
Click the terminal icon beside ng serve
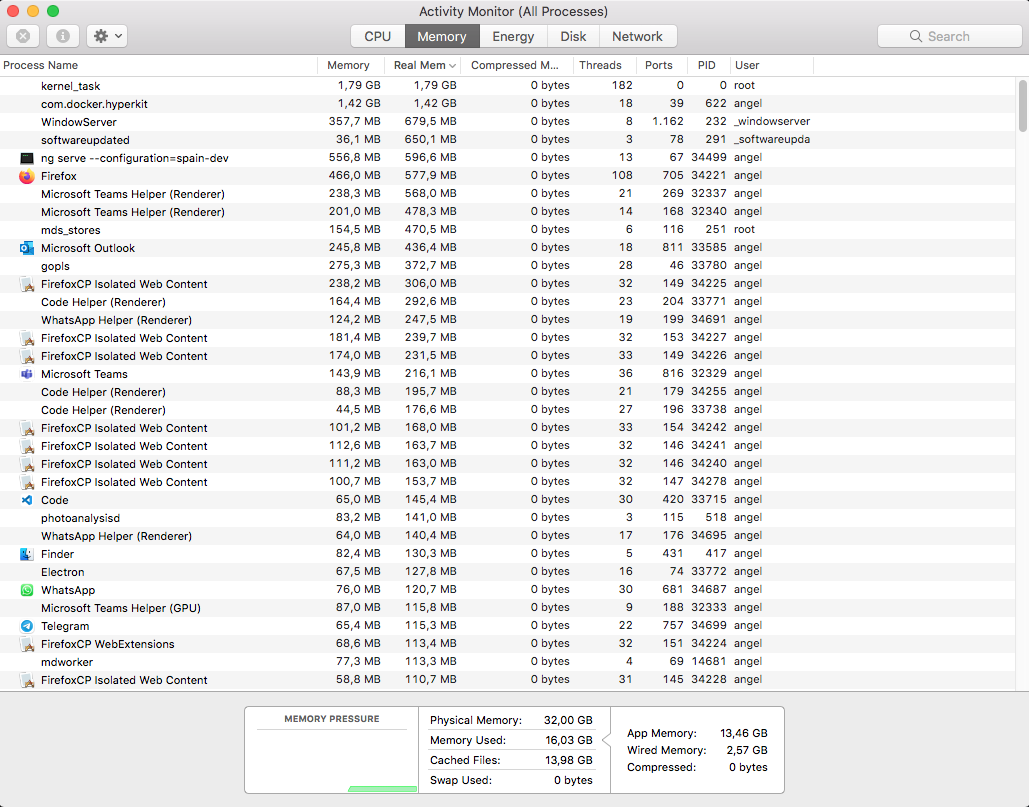pyautogui.click(x=27, y=158)
